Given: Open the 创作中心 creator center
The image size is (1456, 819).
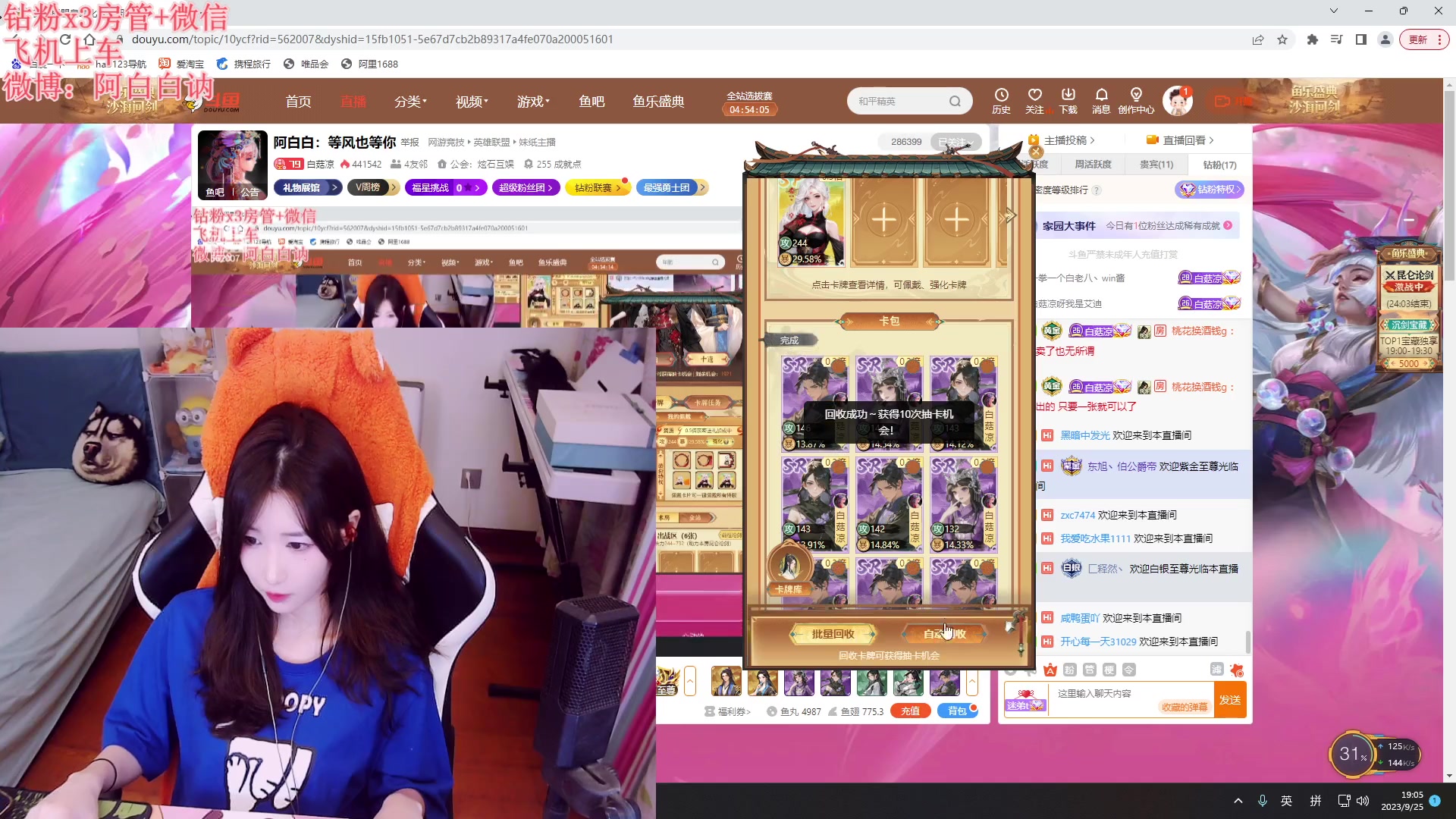Looking at the screenshot, I should [1135, 100].
